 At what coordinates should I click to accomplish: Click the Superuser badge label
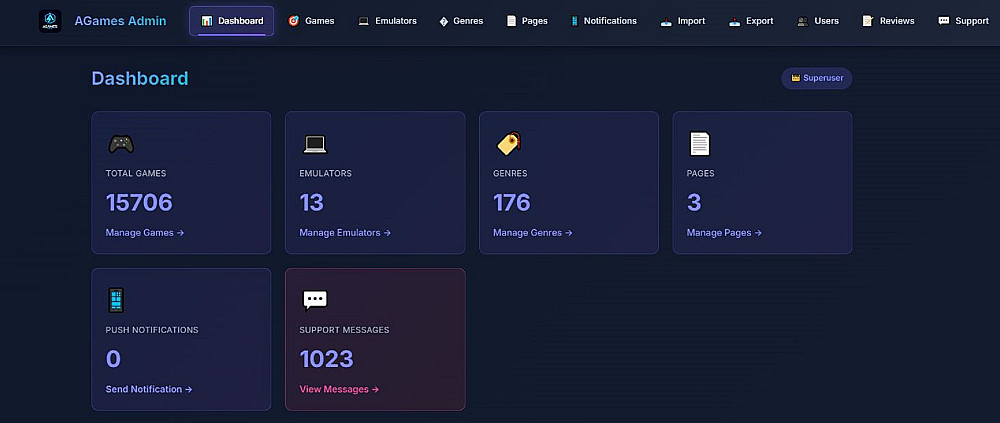coord(823,78)
